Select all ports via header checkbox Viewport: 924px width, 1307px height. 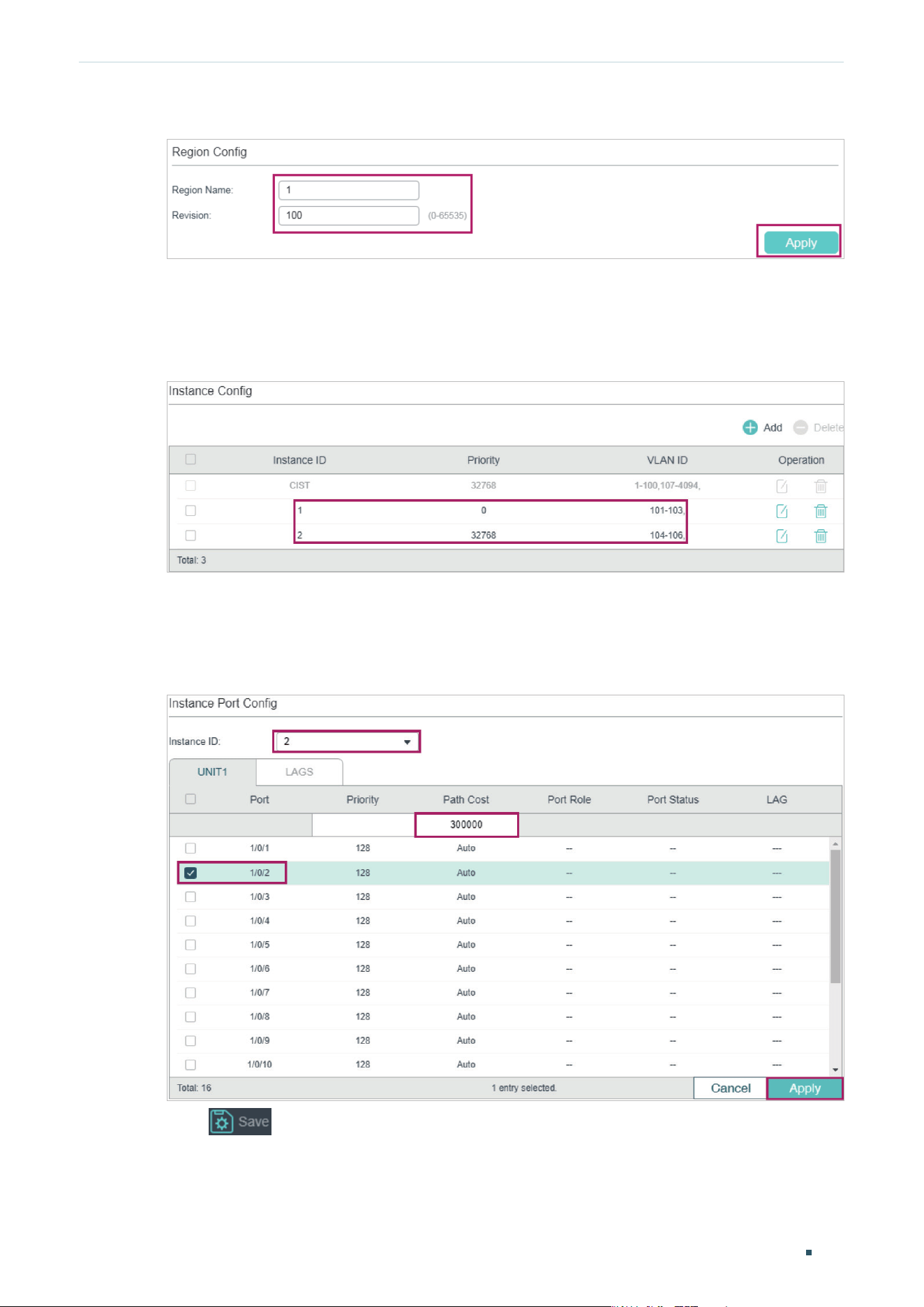pyautogui.click(x=191, y=799)
